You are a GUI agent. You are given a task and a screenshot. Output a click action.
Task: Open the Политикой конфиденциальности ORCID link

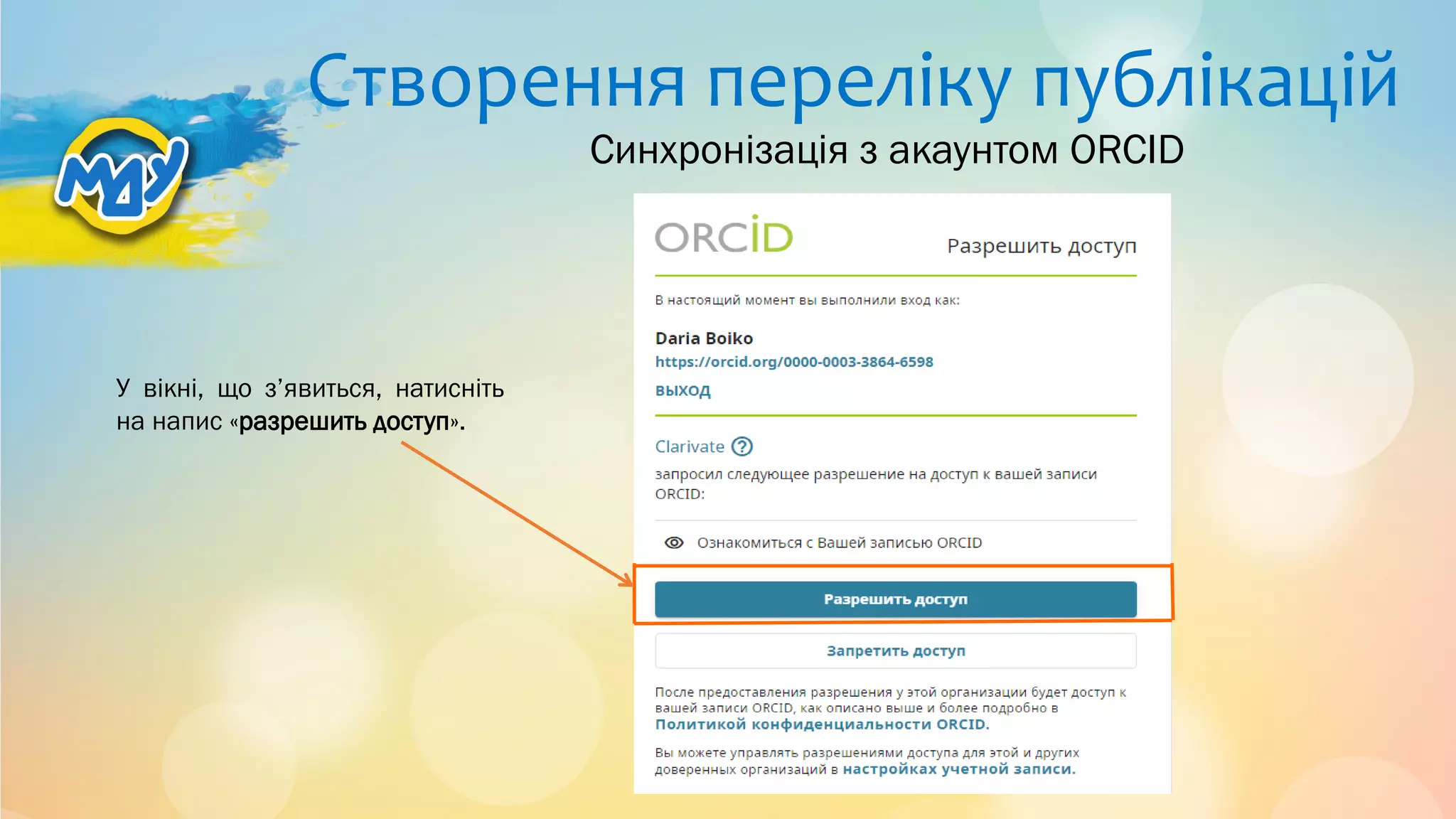pos(822,724)
